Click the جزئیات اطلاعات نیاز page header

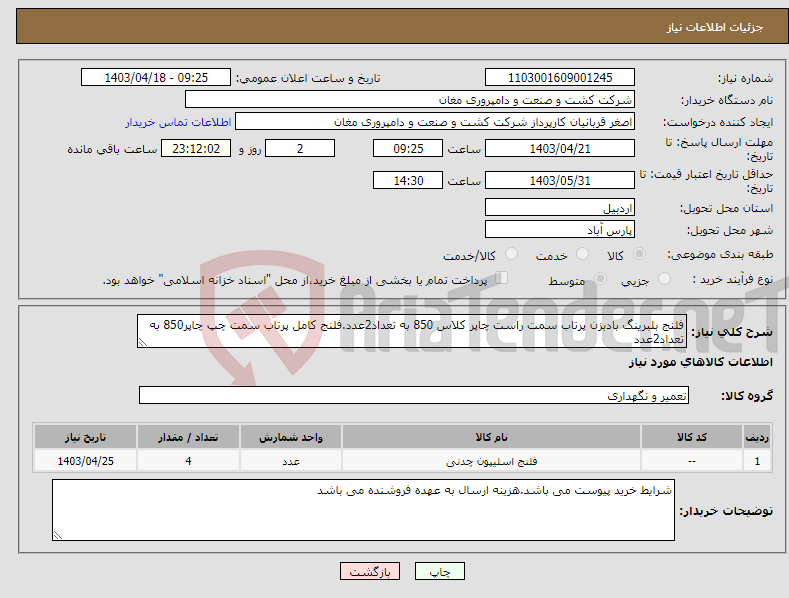coord(715,27)
